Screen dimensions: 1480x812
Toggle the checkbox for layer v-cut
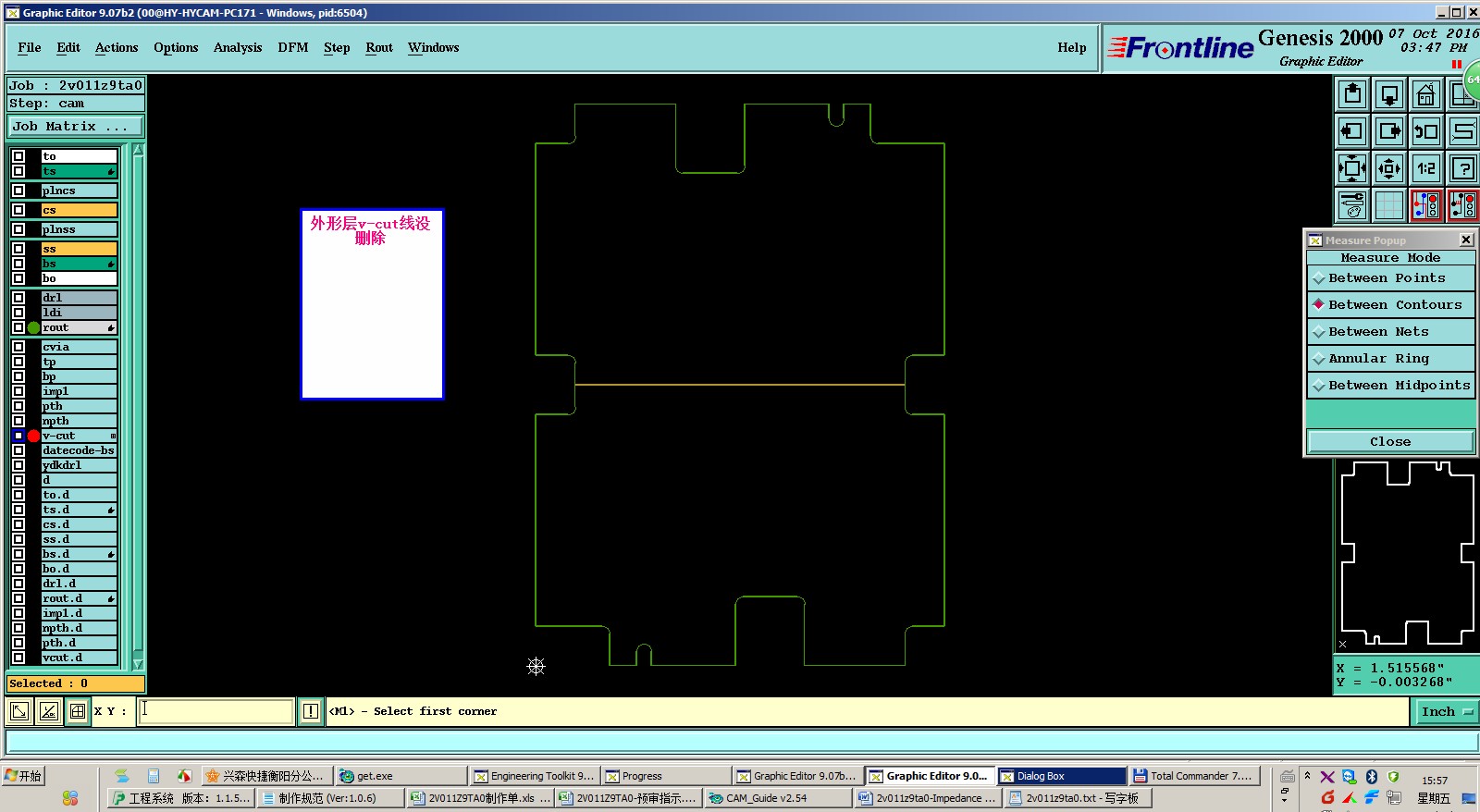(18, 436)
